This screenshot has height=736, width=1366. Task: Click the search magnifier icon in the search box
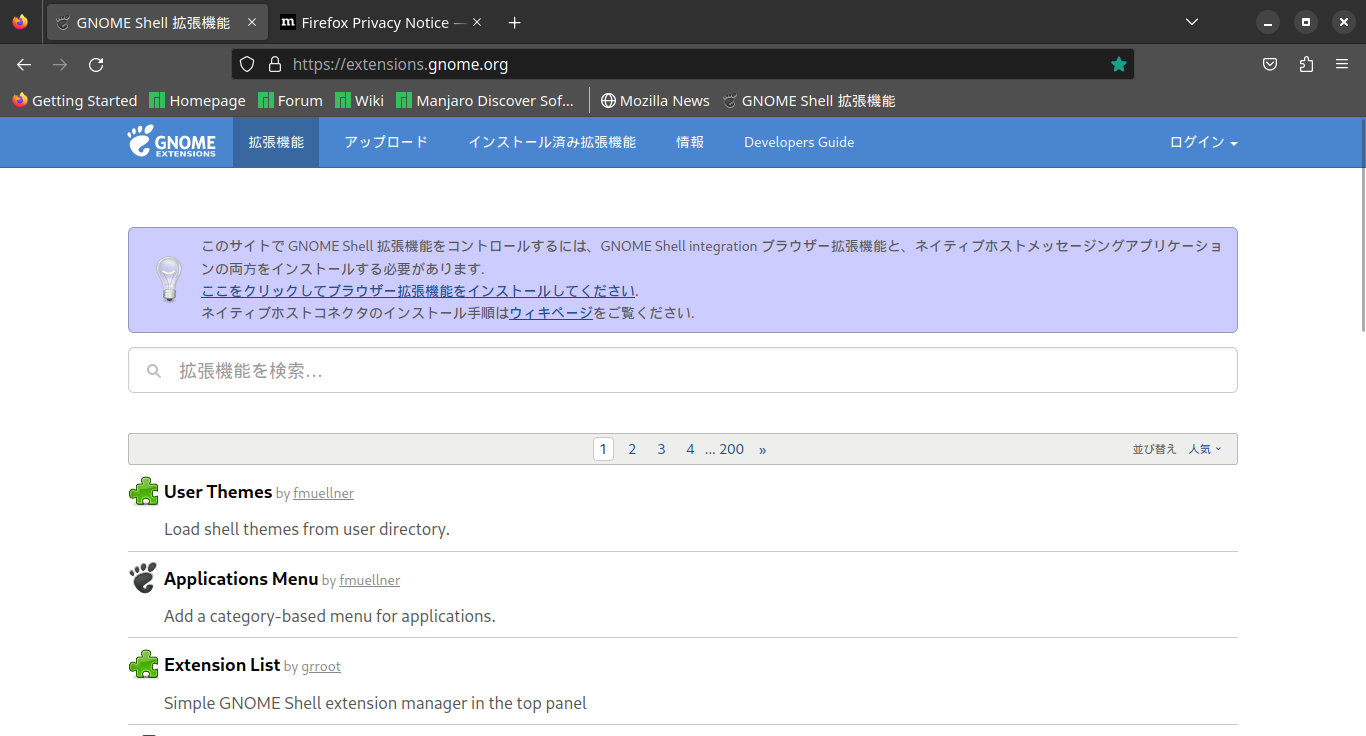[x=154, y=371]
